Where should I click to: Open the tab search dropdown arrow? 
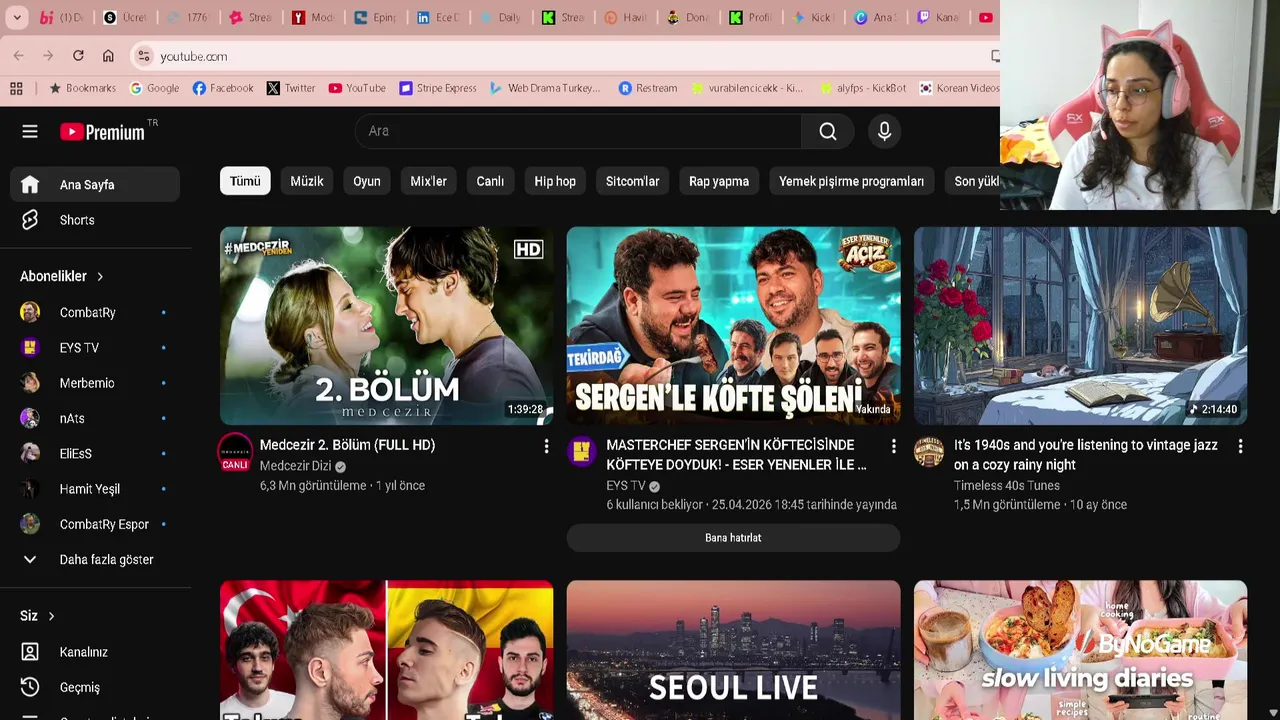point(17,17)
